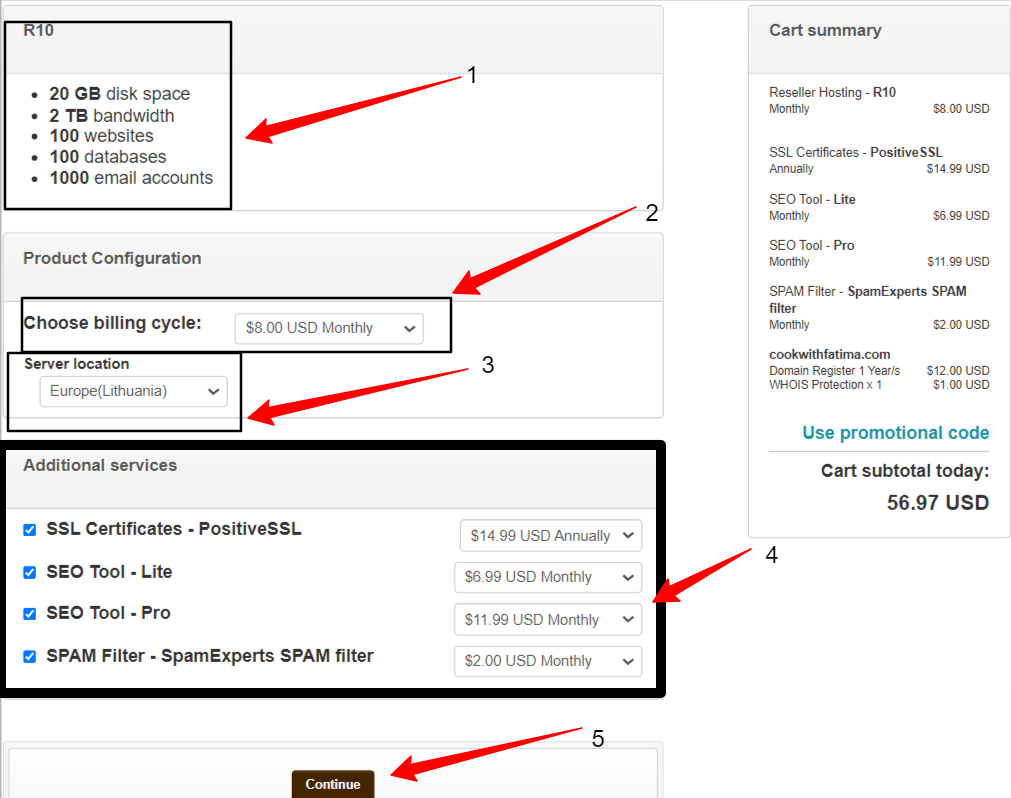Uncheck SSL Certificates - PositiveSSL
Image resolution: width=1011 pixels, height=798 pixels.
[x=29, y=530]
